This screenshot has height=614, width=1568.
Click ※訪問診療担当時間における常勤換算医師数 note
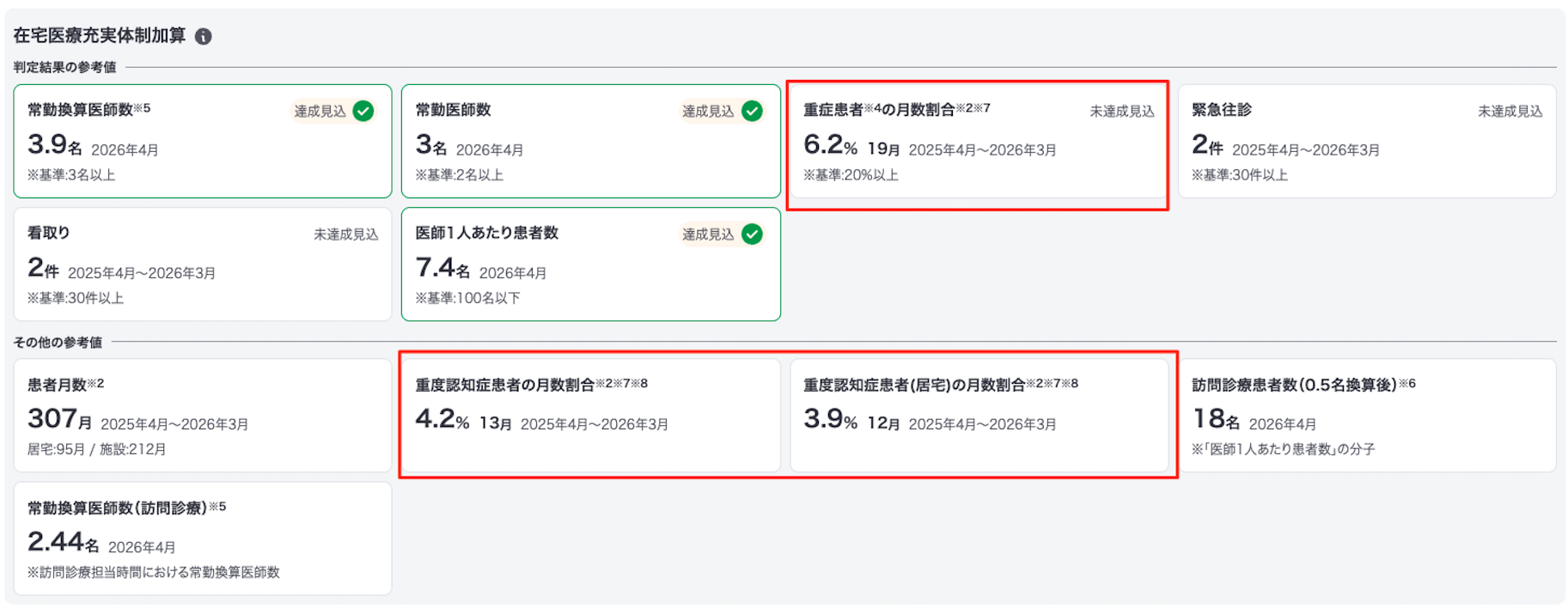[153, 573]
